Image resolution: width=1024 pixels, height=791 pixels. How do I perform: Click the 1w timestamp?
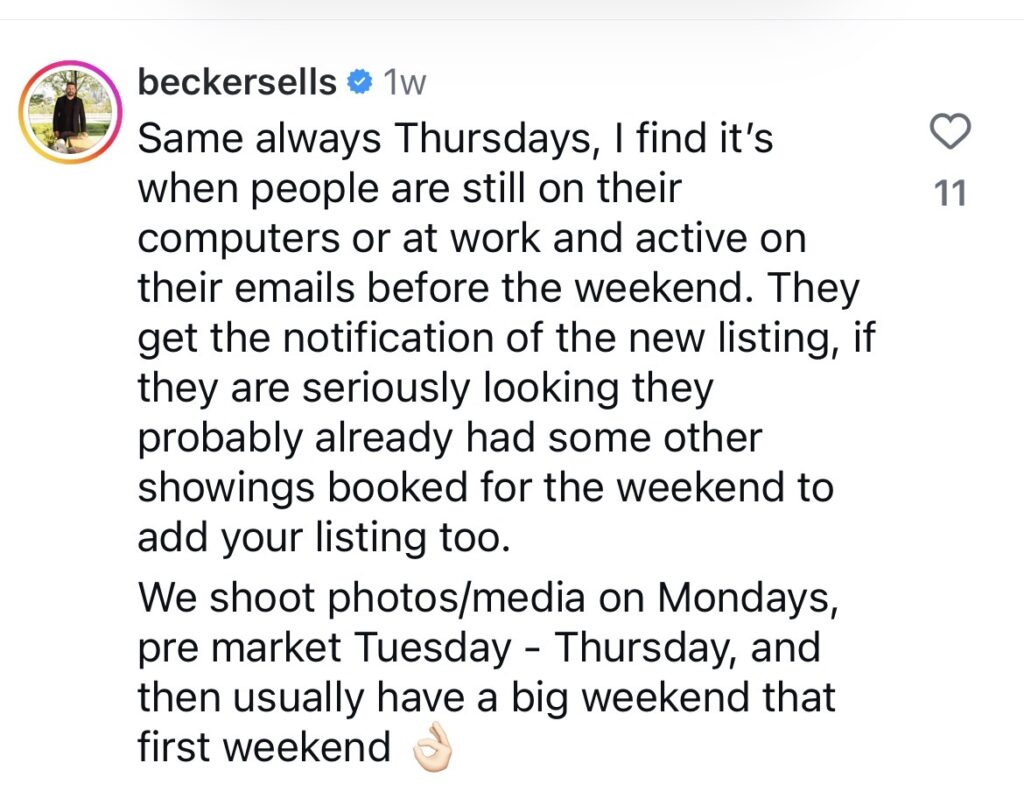click(x=405, y=83)
